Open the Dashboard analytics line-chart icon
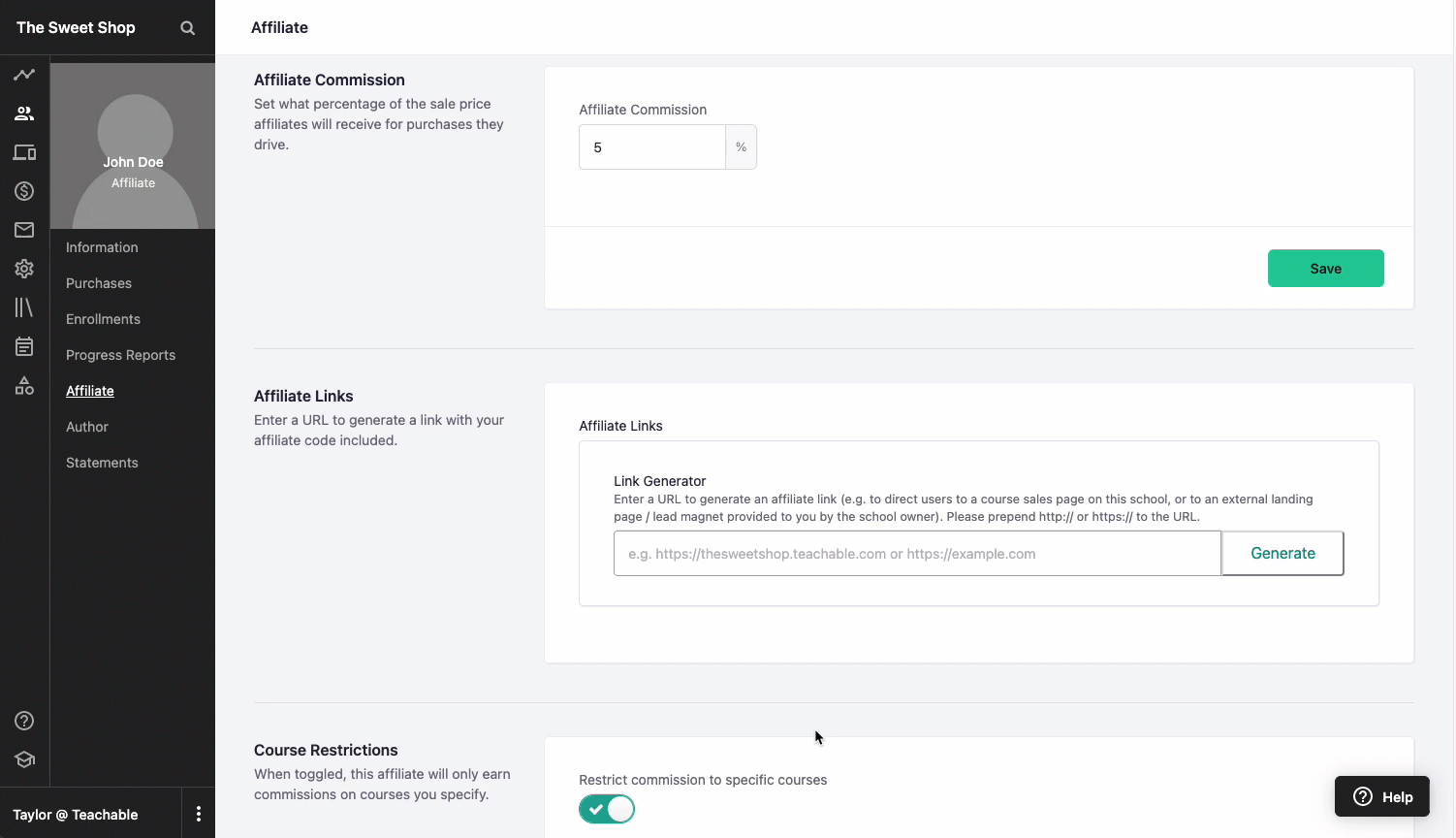The height and width of the screenshot is (838, 1456). 24,75
